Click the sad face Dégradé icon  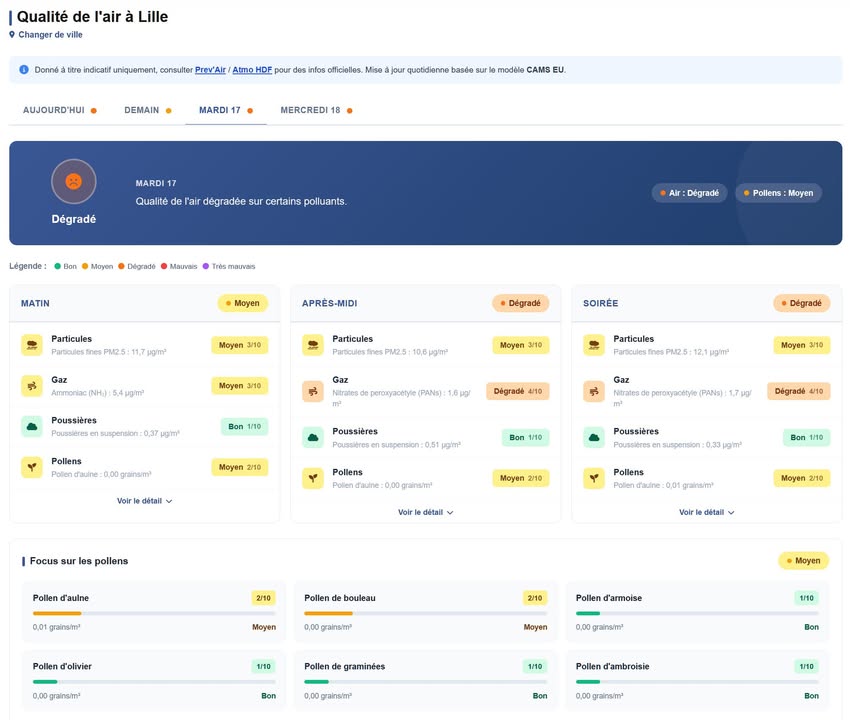[x=73, y=181]
